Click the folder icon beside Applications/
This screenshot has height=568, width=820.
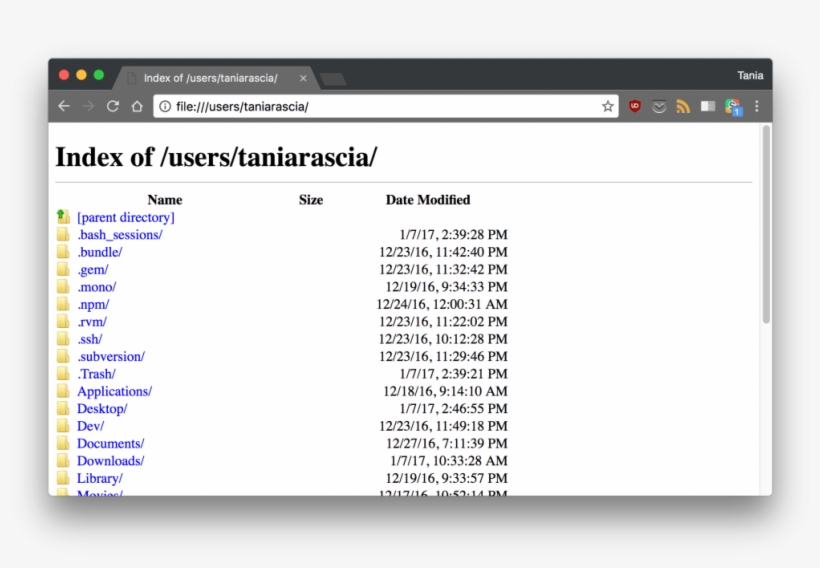pos(63,391)
